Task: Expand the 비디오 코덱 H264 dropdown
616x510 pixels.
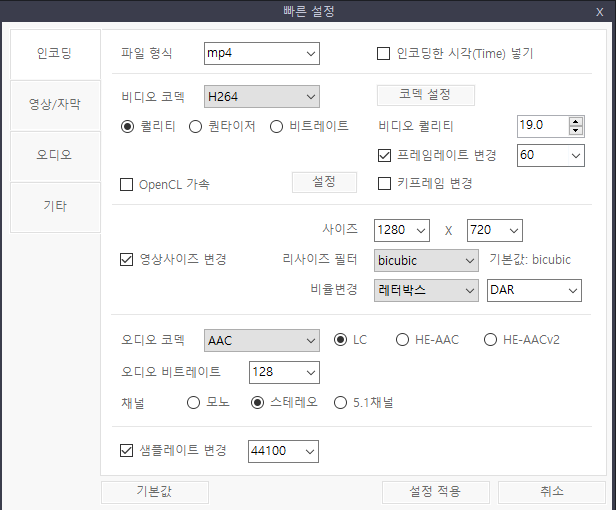Action: coord(262,97)
